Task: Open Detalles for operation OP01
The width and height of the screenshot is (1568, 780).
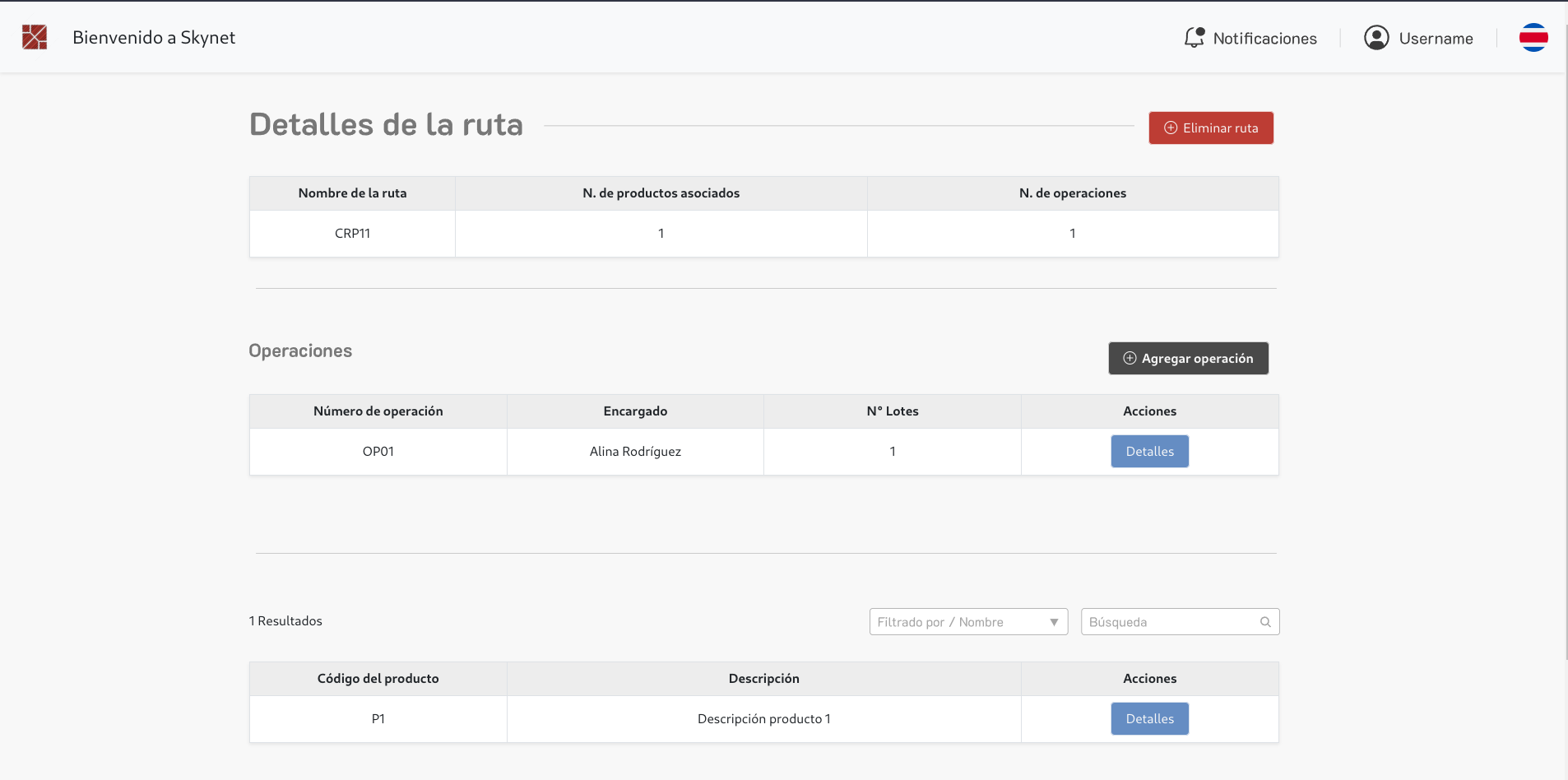Action: (1149, 451)
